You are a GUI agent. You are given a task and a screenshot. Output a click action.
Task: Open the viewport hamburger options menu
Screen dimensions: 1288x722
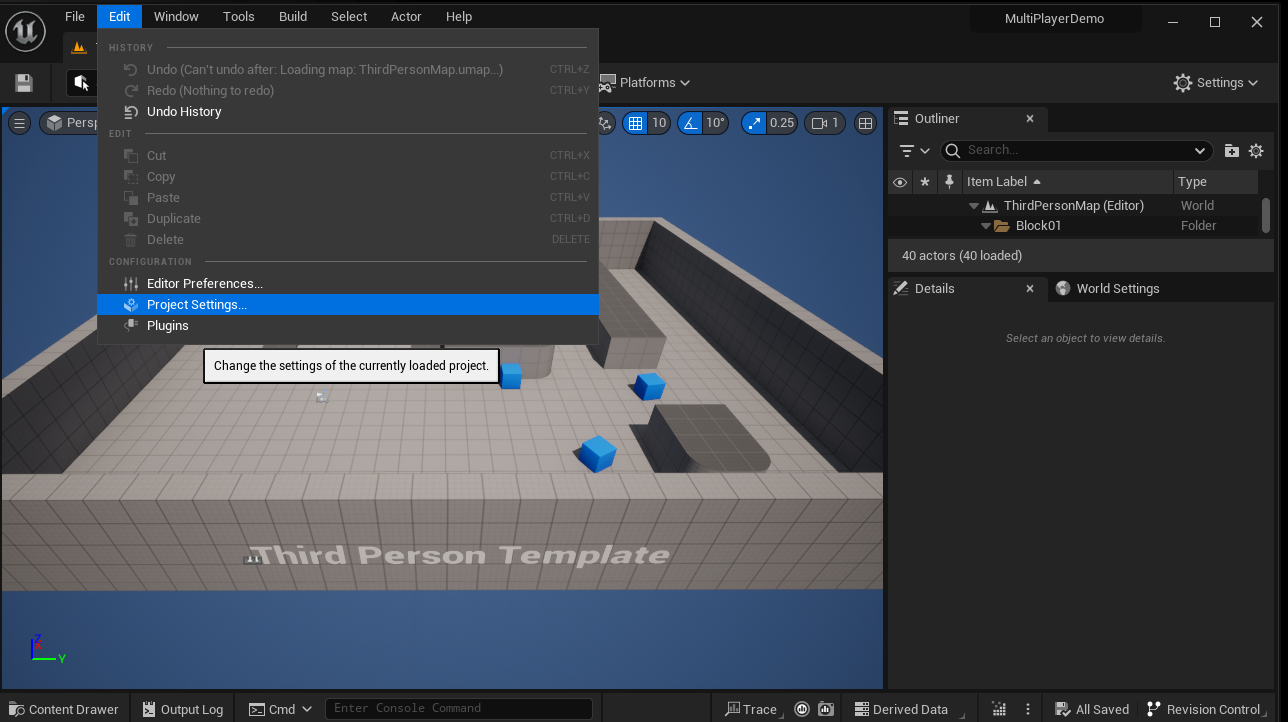click(x=19, y=123)
